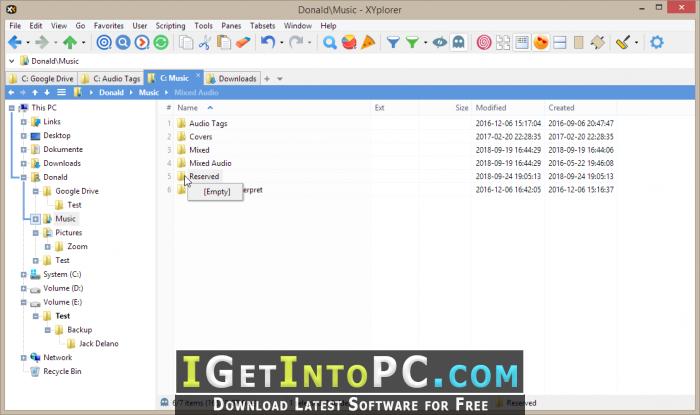Viewport: 700px width, 415px height.
Task: Select the Covers folder in list
Action: click(x=200, y=137)
